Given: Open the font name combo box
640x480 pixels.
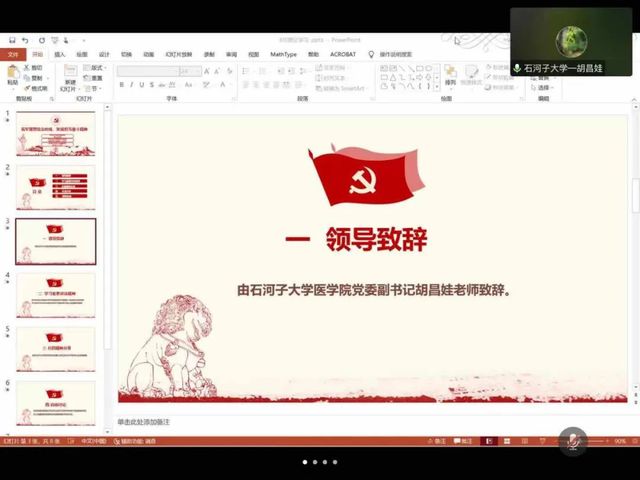Looking at the screenshot, I should point(148,71).
